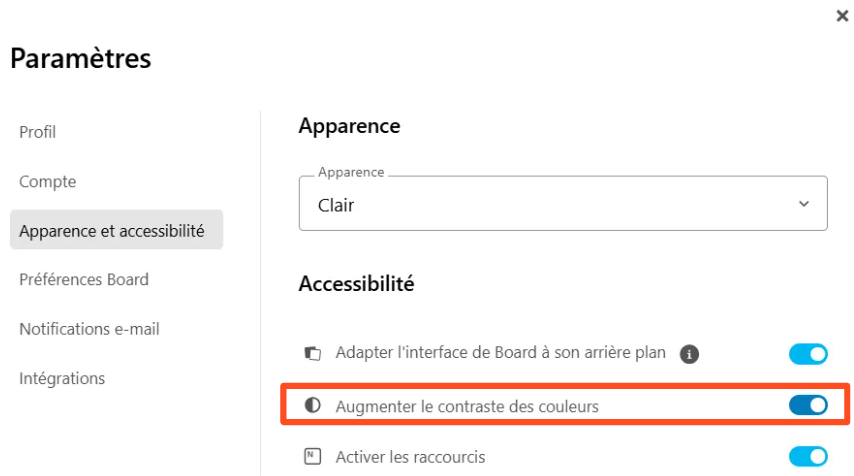This screenshot has width=854, height=476.
Task: Click the info icon beside Adapter l'interface
Action: point(688,353)
